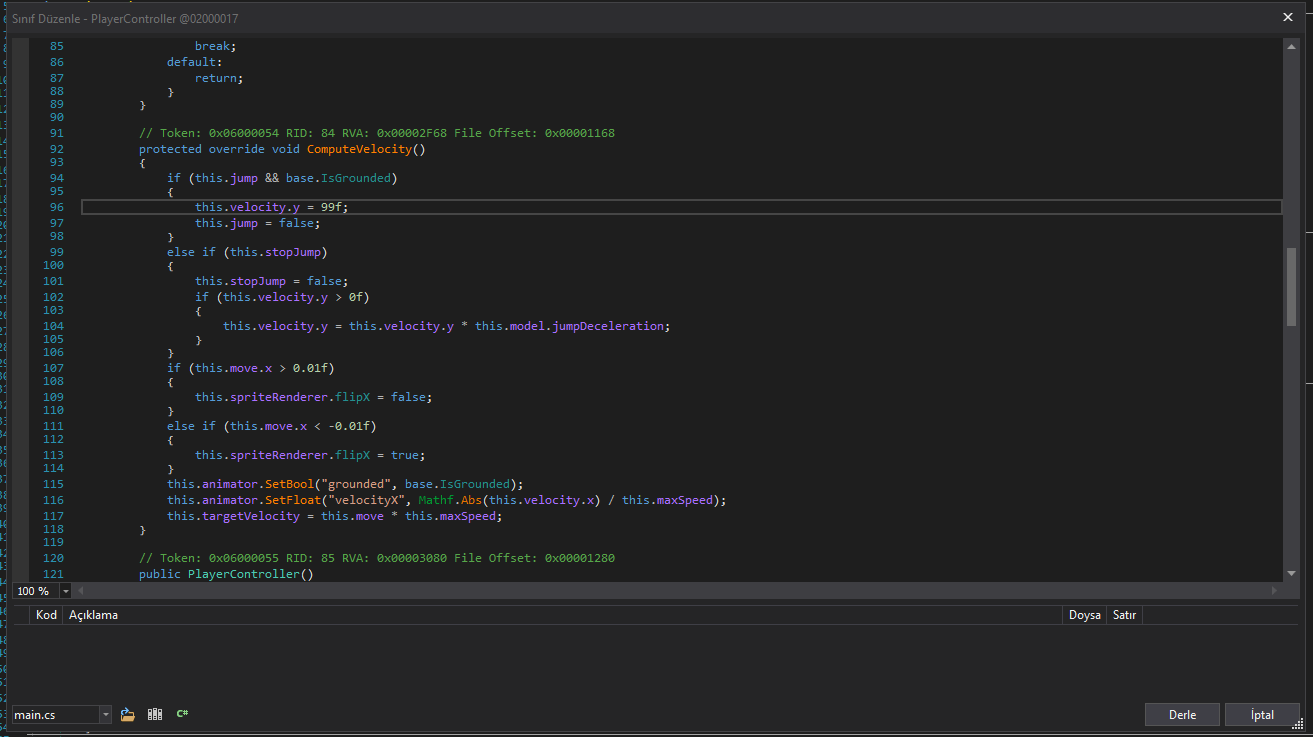
Task: Click line number 107 in the gutter
Action: click(x=53, y=368)
